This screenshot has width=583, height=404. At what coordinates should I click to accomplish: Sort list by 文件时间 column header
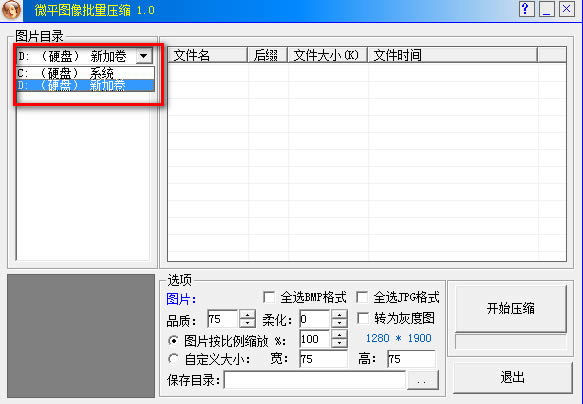coord(452,55)
